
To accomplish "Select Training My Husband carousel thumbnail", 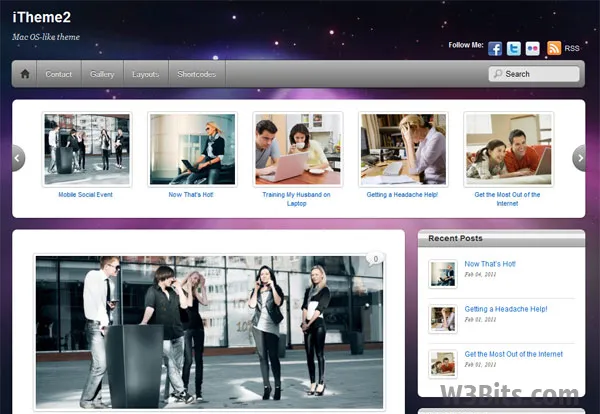I will pos(298,149).
